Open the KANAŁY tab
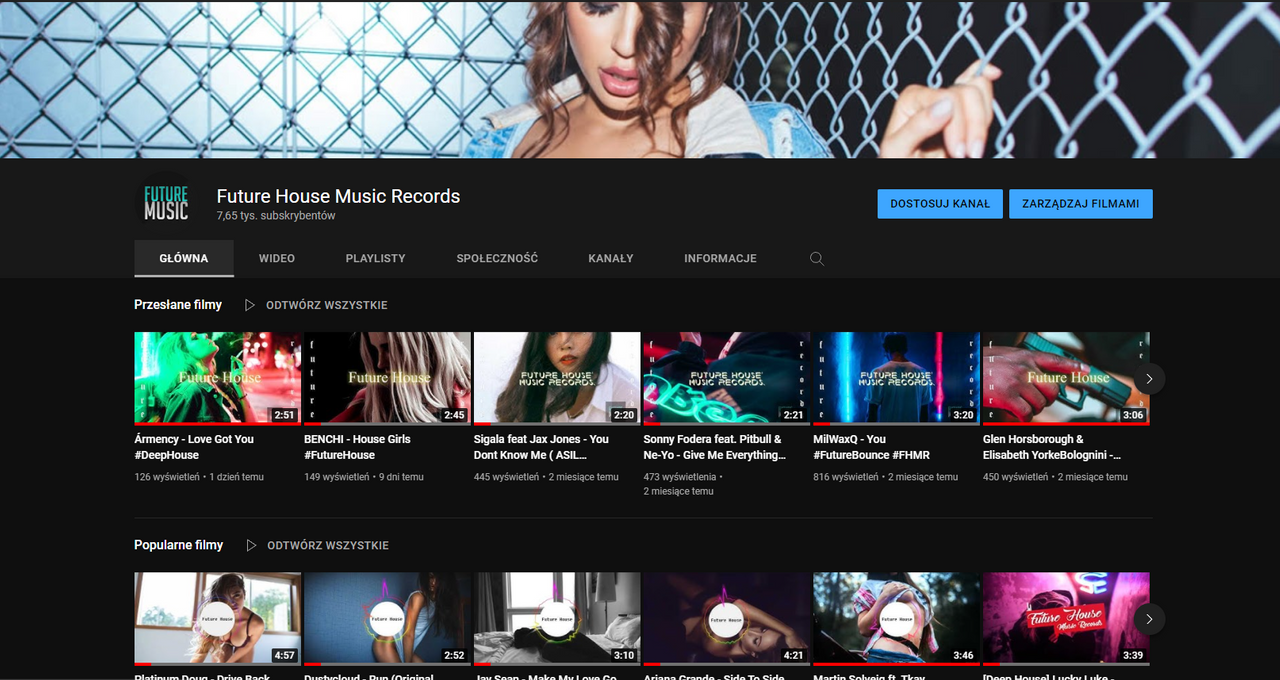 (x=611, y=258)
